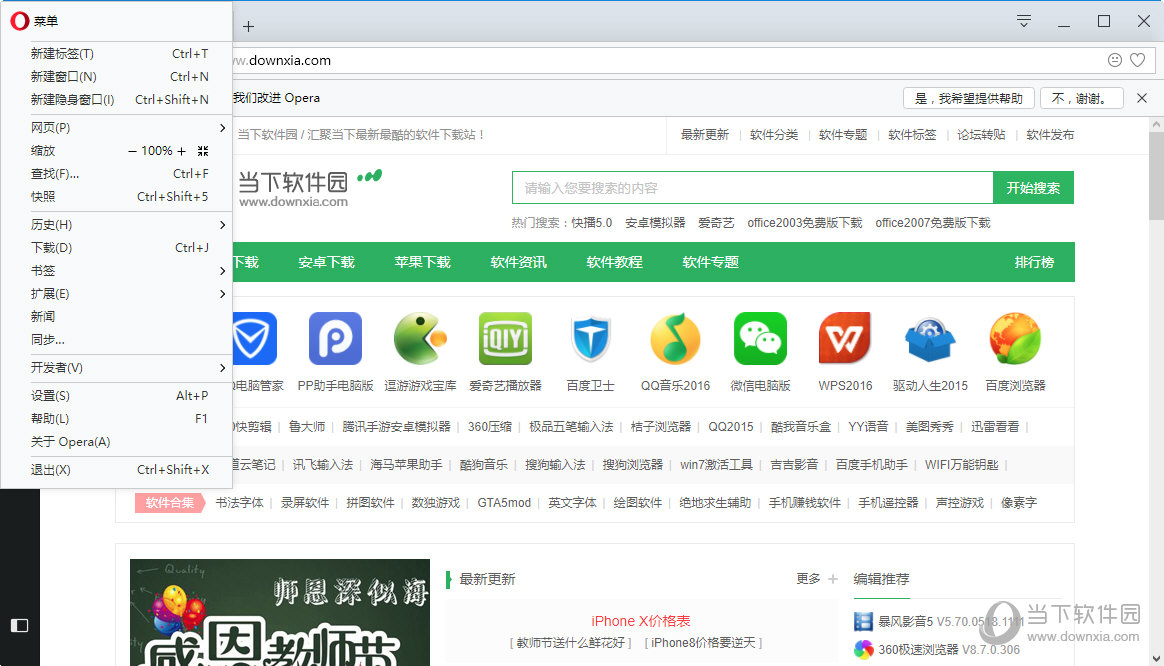Open 同步... menu entry
This screenshot has height=666, width=1164.
point(117,340)
